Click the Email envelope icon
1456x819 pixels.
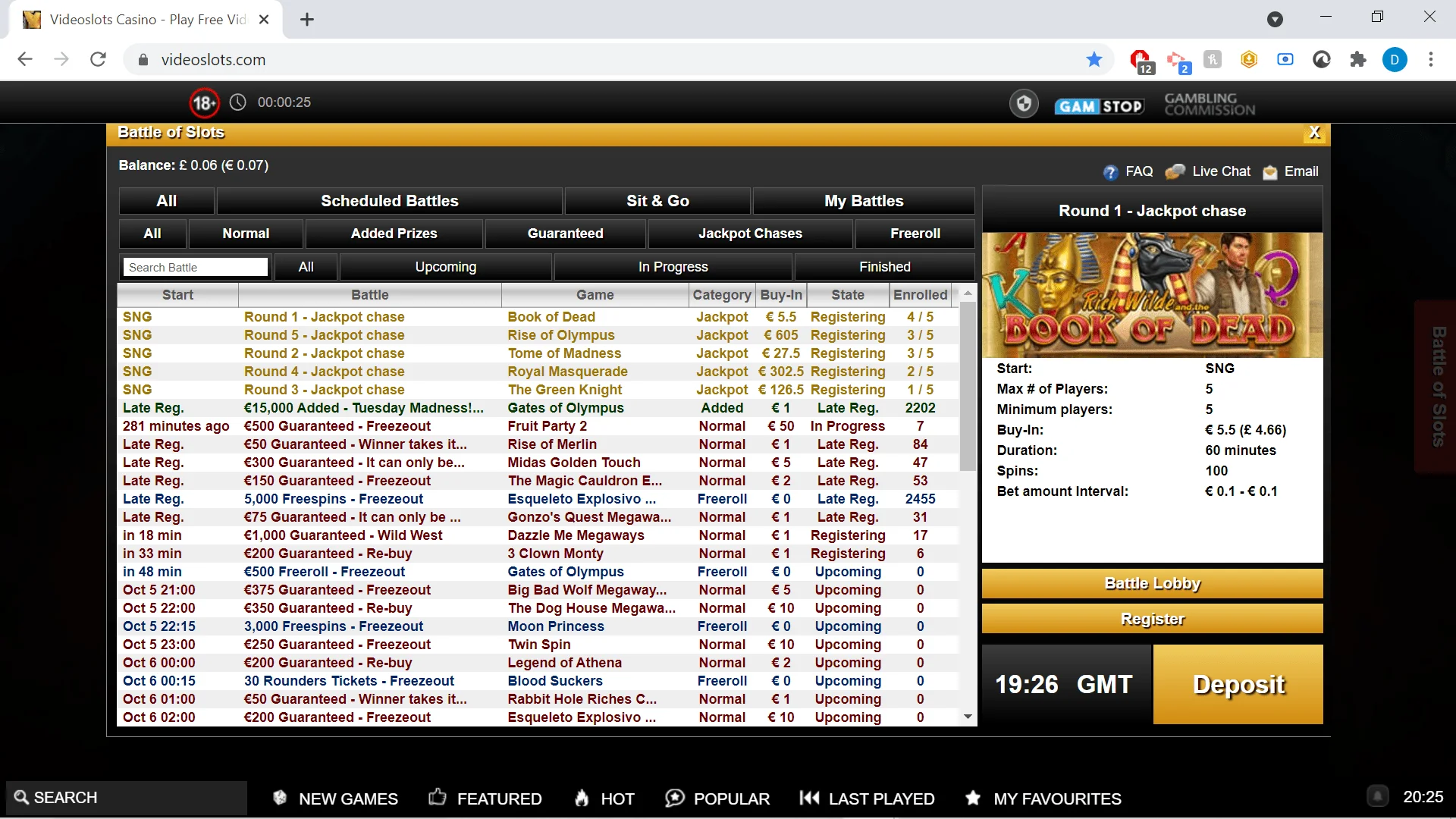1269,172
